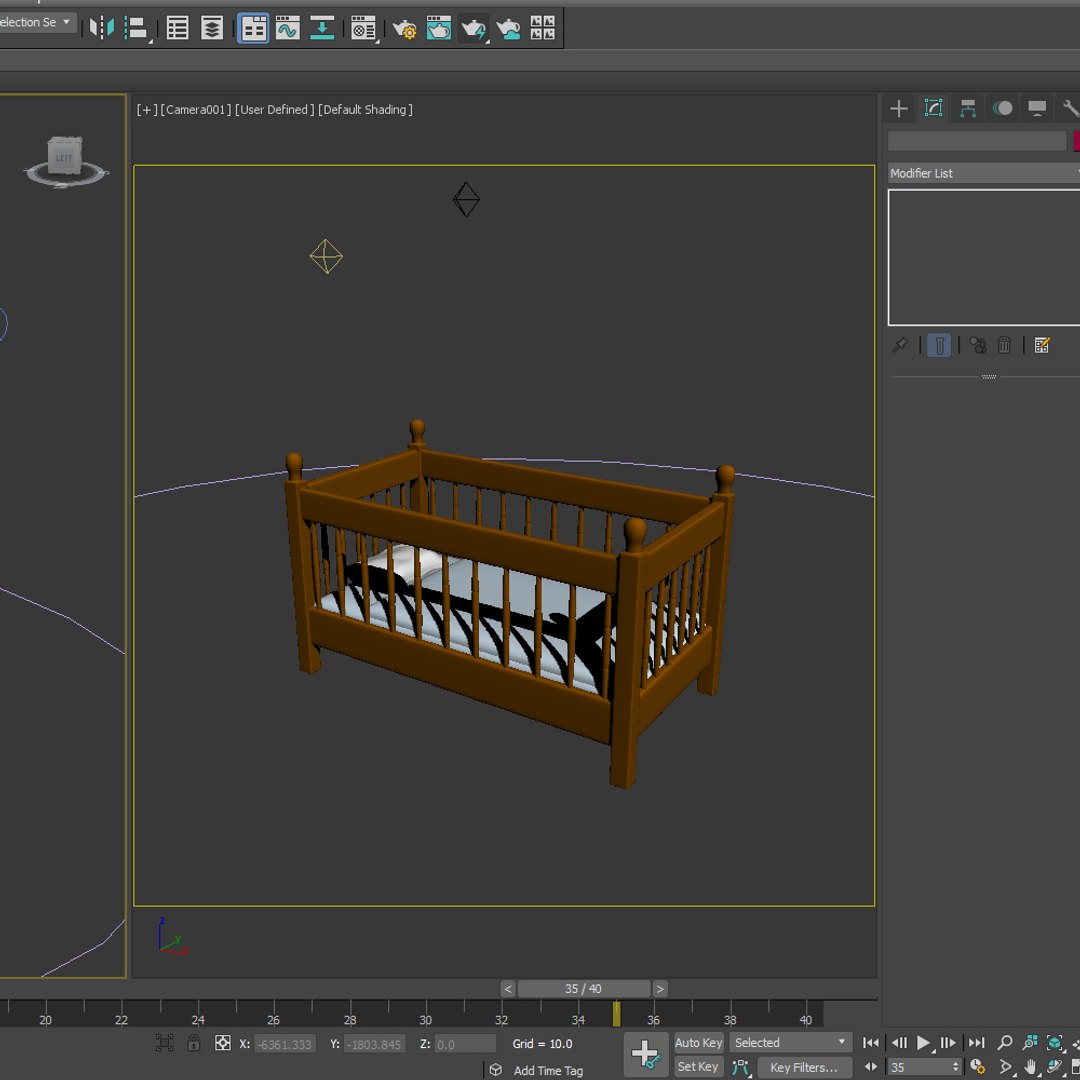Click the X coordinate field
Image resolution: width=1080 pixels, height=1080 pixels.
point(284,1043)
